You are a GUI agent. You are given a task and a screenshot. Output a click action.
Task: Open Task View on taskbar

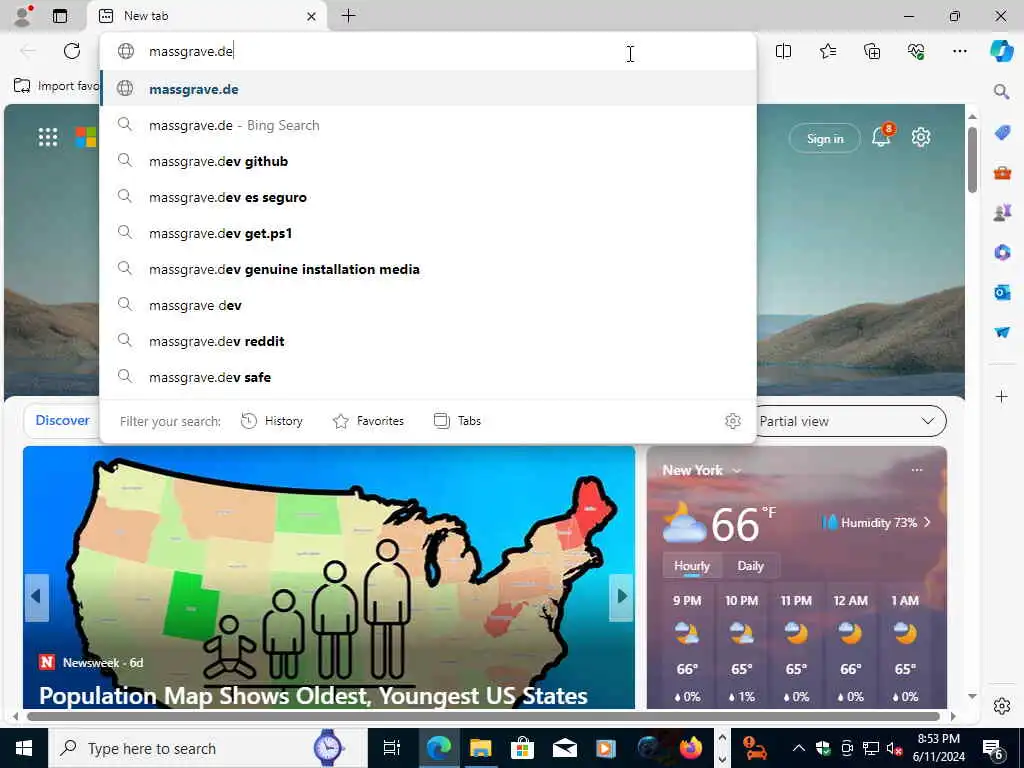[392, 748]
